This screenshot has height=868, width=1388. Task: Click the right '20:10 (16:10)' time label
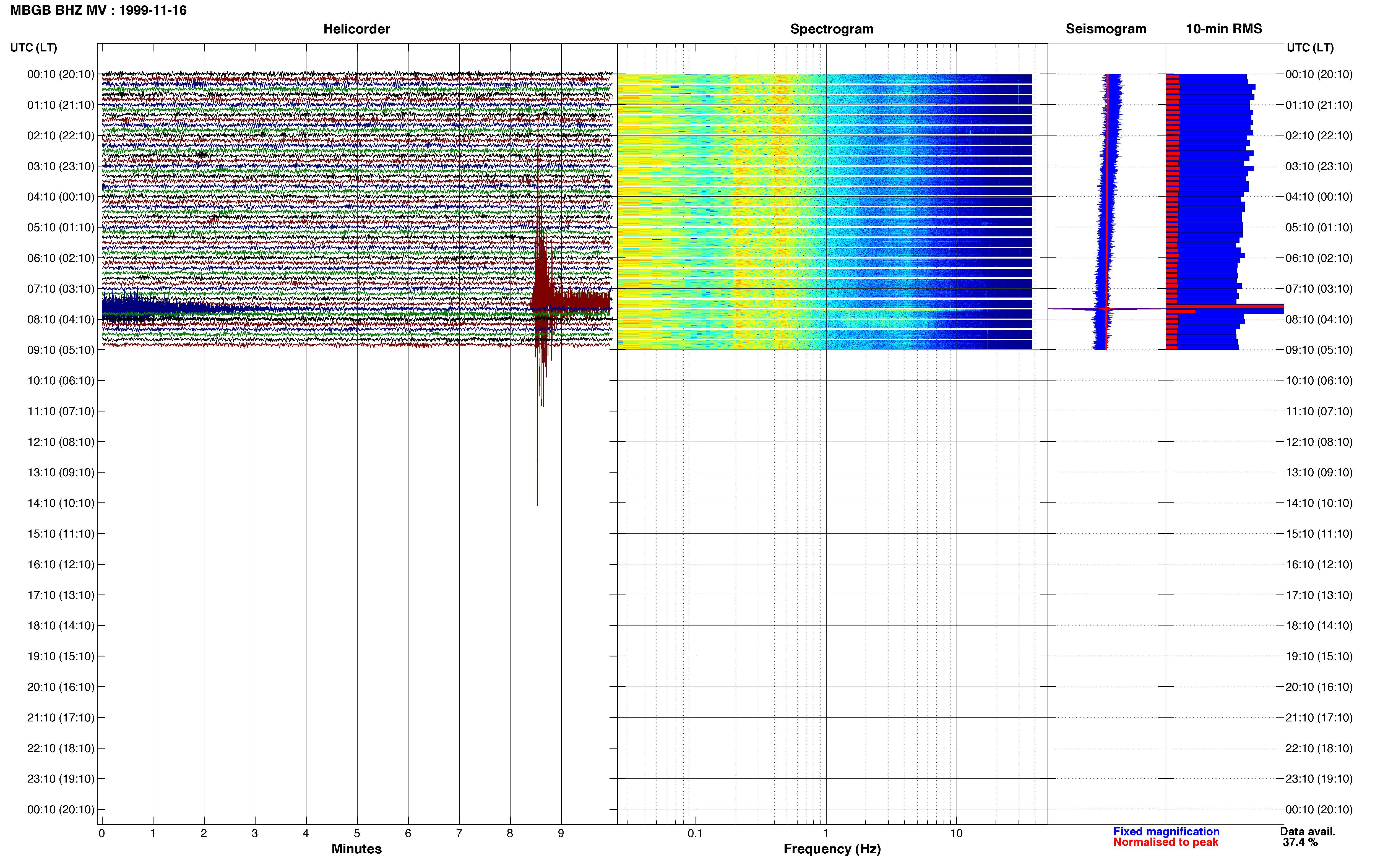pos(1319,687)
